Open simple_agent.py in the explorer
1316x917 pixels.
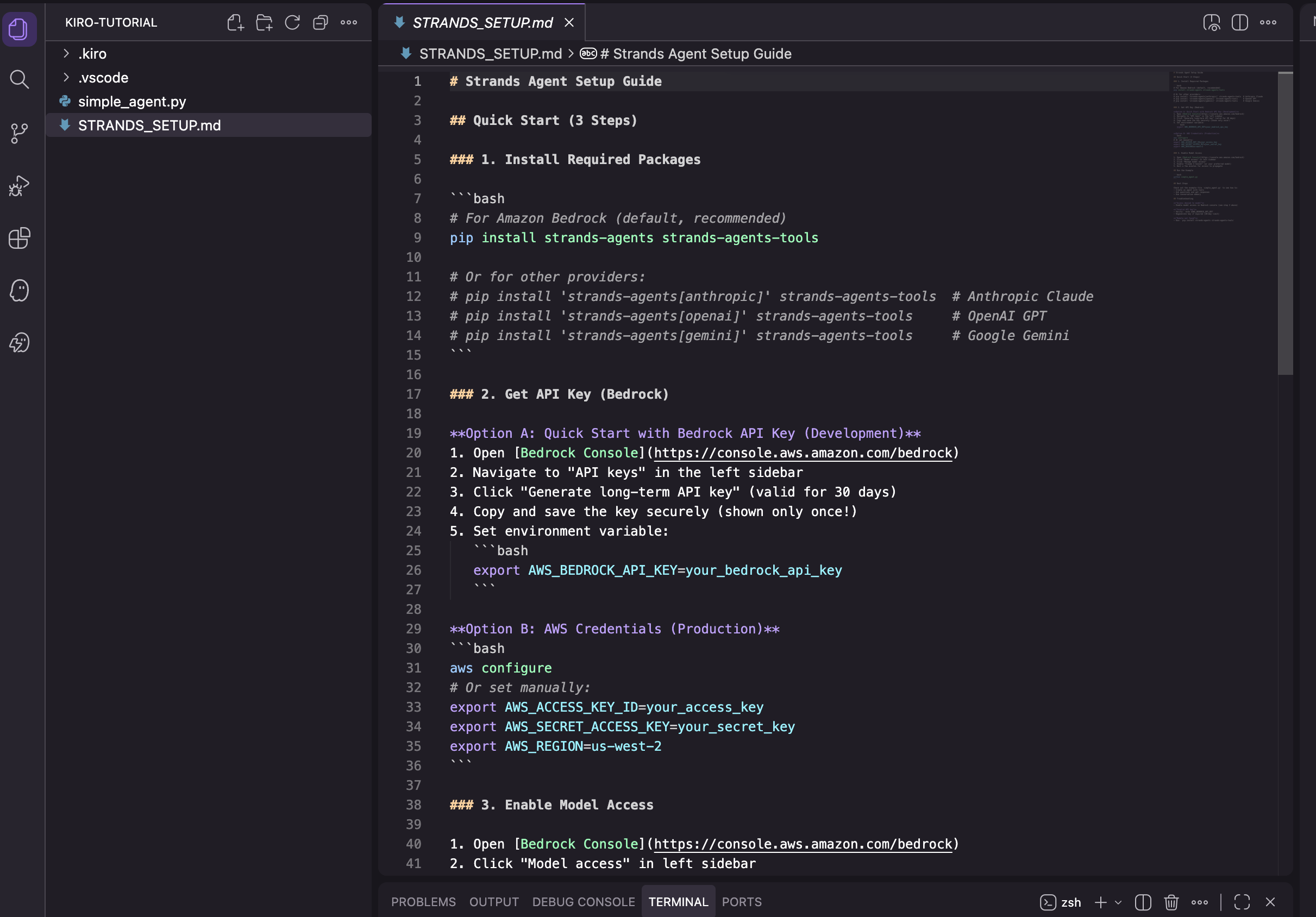pos(132,102)
